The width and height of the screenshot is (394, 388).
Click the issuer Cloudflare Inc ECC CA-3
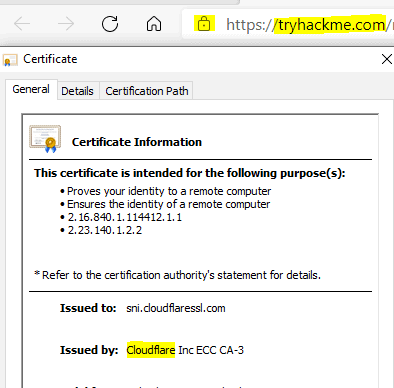point(185,350)
